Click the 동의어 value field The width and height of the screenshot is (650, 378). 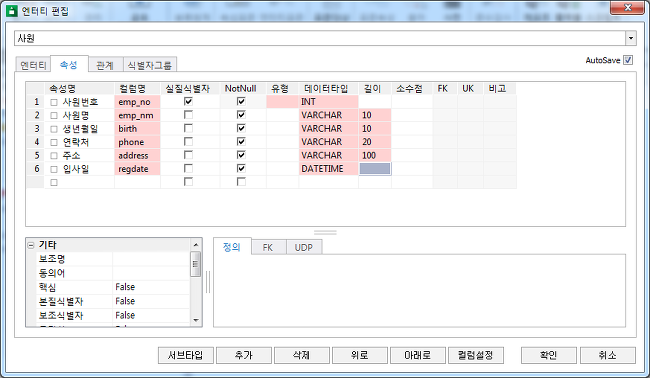(151, 273)
